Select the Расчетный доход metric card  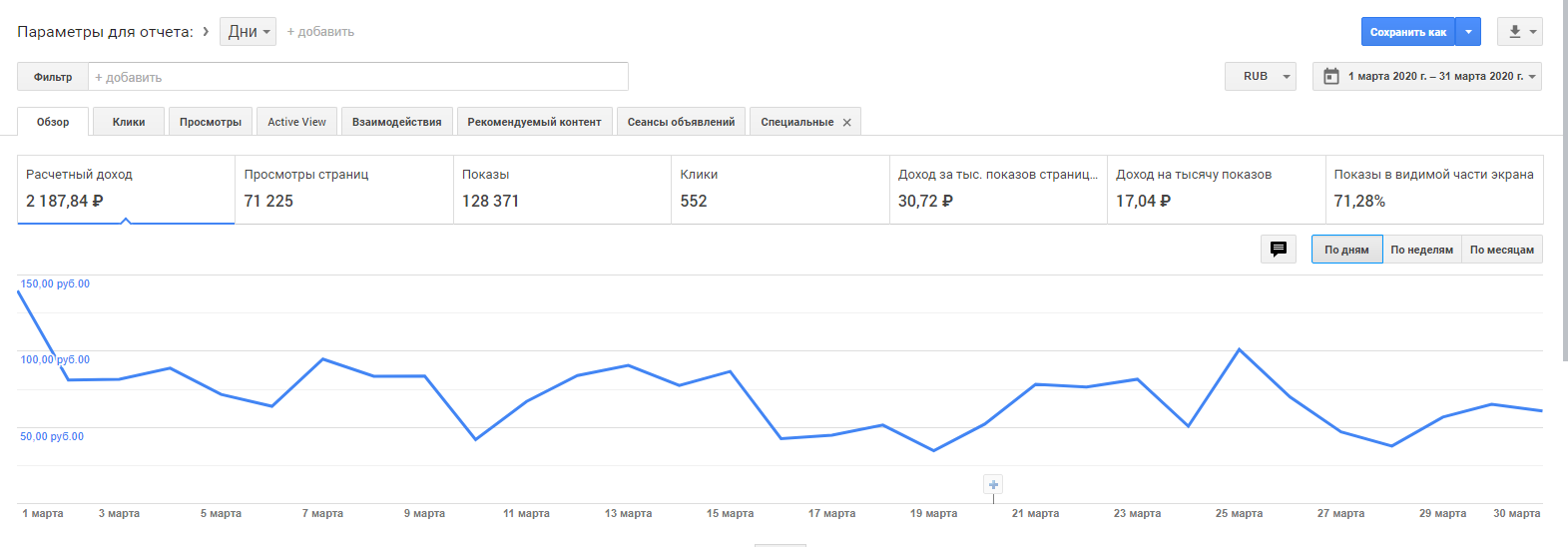coord(126,189)
